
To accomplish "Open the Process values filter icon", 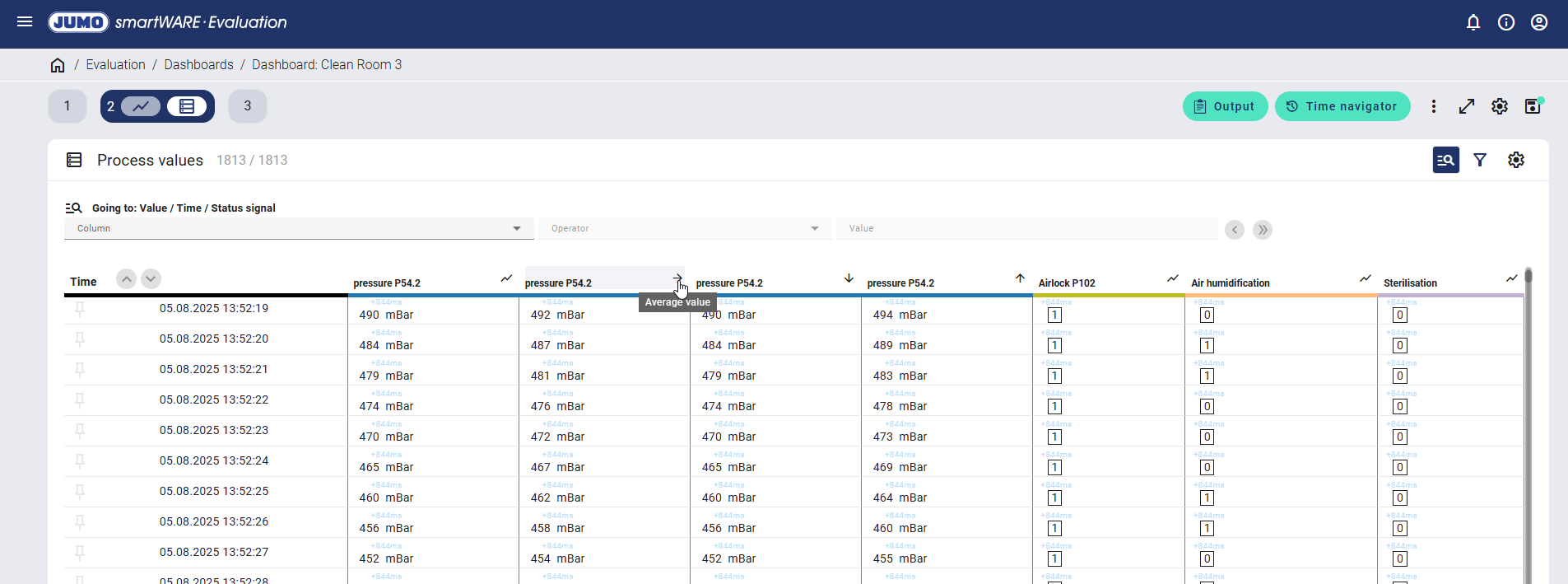I will [1479, 160].
